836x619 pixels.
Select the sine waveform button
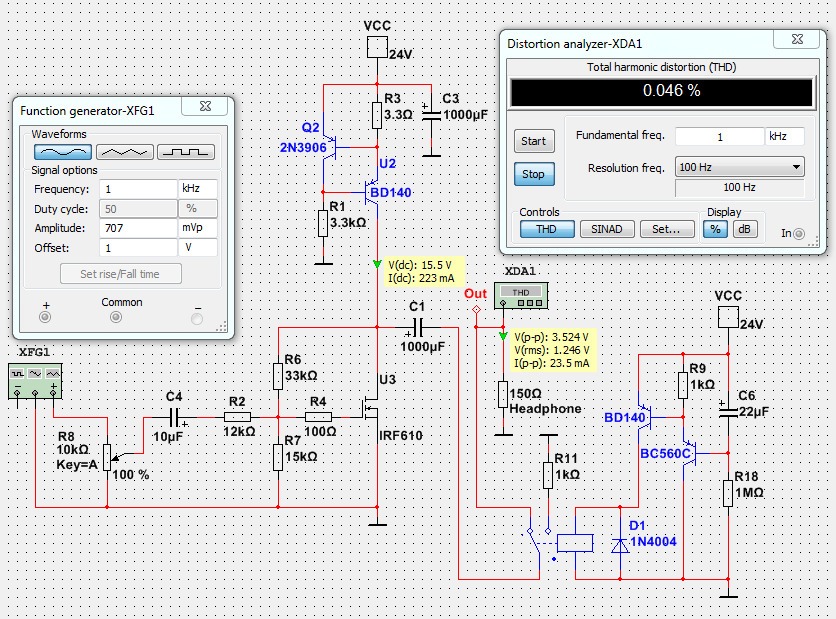(x=63, y=152)
